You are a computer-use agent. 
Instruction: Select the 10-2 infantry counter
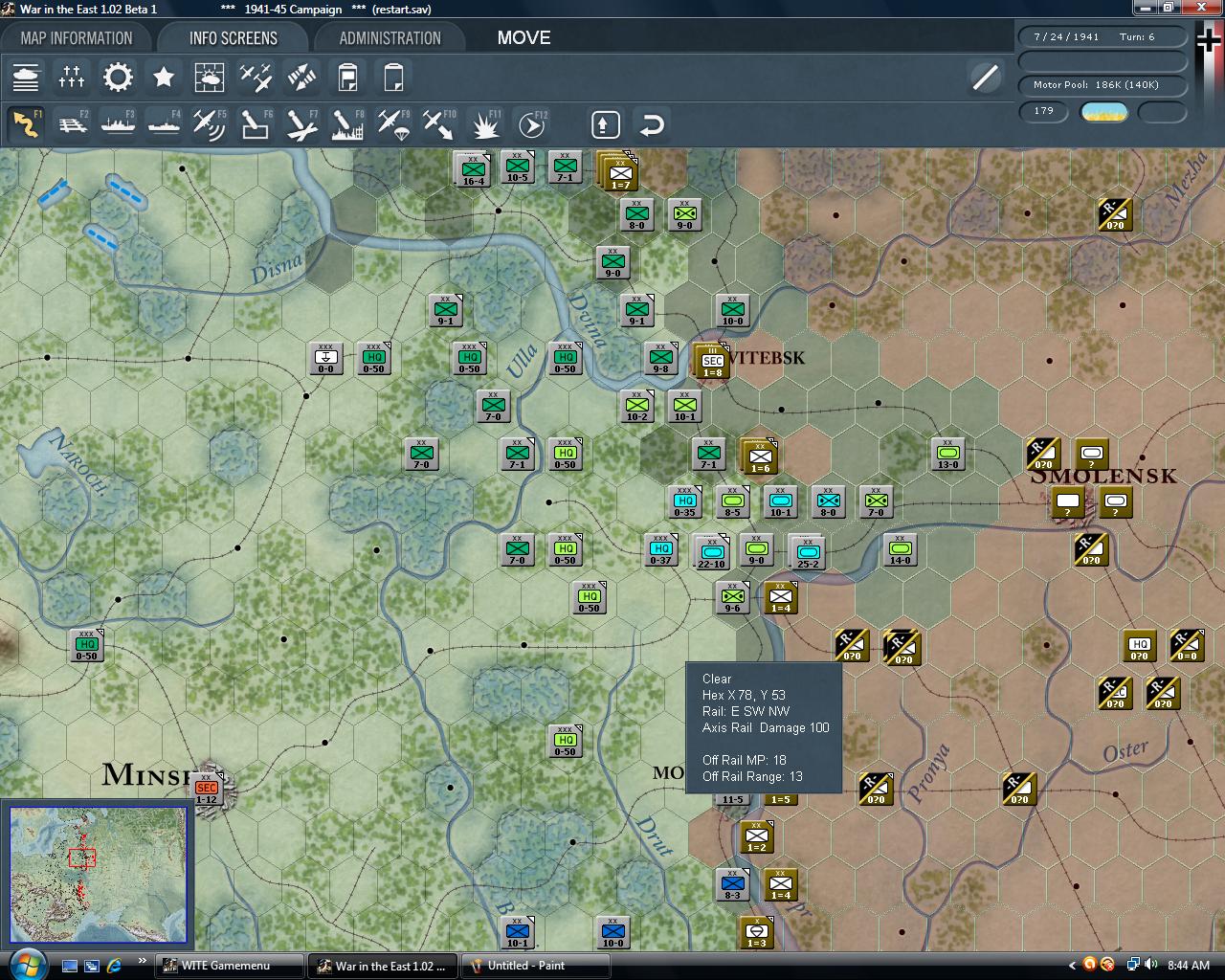tap(637, 407)
